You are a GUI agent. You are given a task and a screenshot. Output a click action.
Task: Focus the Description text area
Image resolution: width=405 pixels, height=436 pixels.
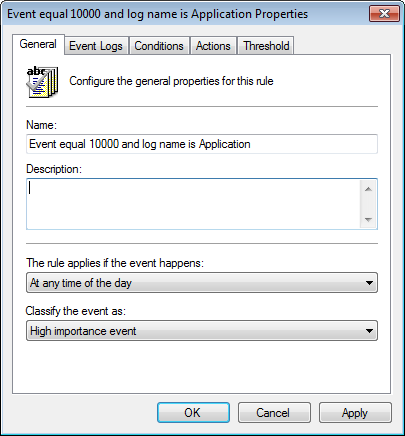[193, 204]
